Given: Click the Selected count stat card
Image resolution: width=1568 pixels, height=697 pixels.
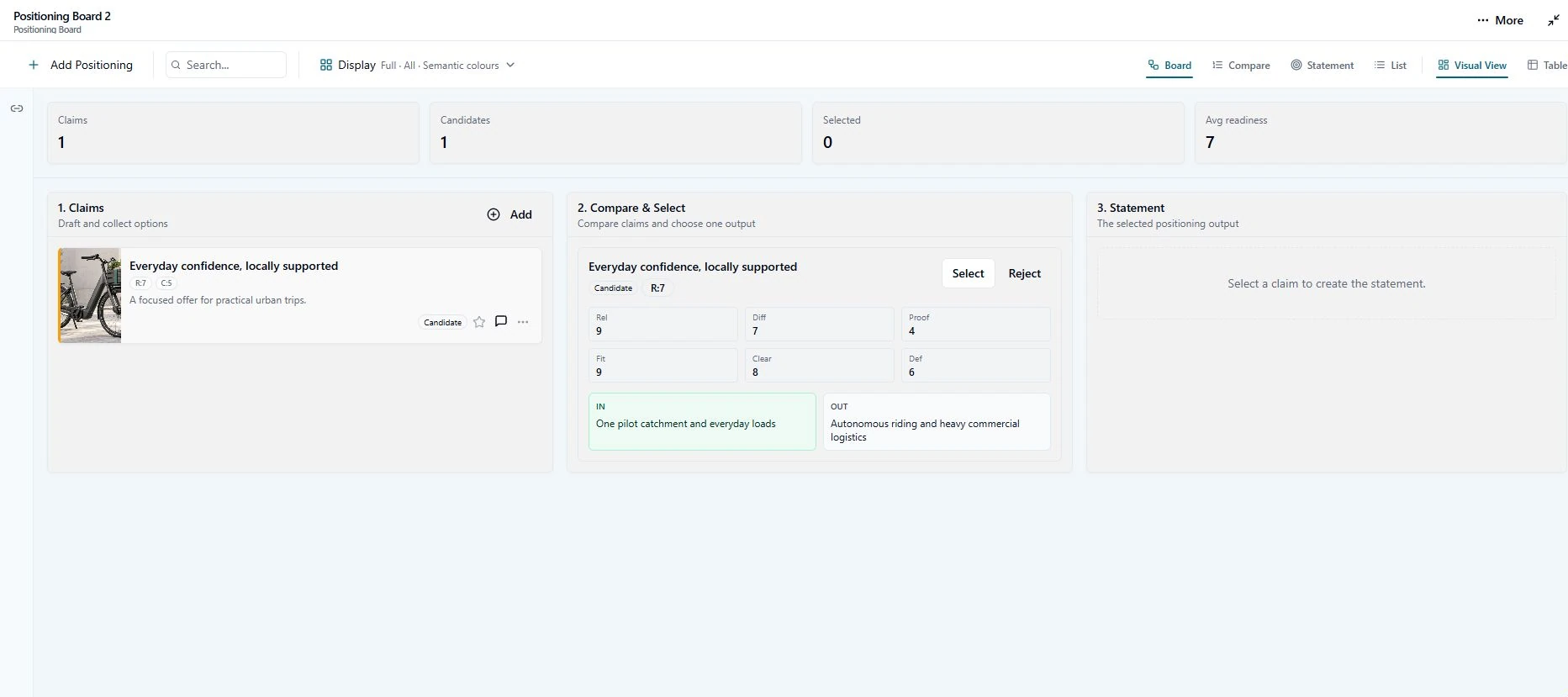Looking at the screenshot, I should coord(998,133).
